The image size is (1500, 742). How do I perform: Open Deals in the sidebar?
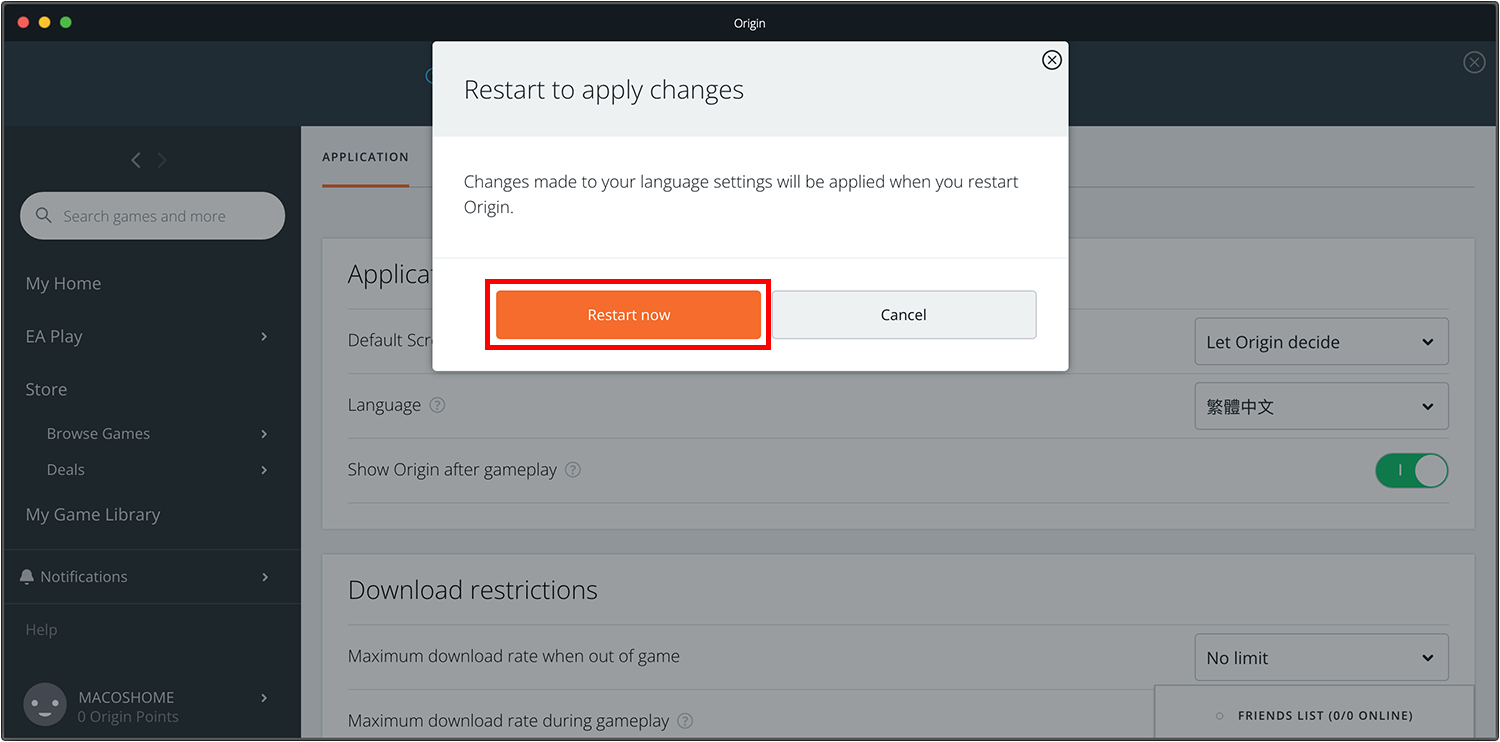pos(66,470)
